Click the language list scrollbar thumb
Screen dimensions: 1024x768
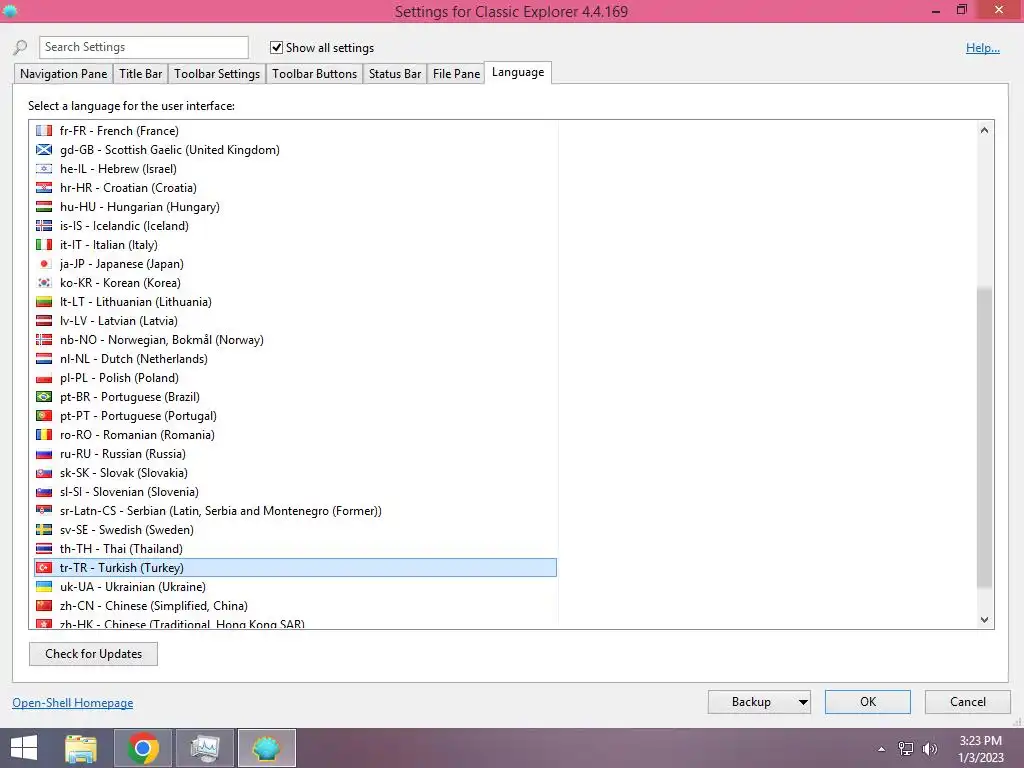(984, 437)
